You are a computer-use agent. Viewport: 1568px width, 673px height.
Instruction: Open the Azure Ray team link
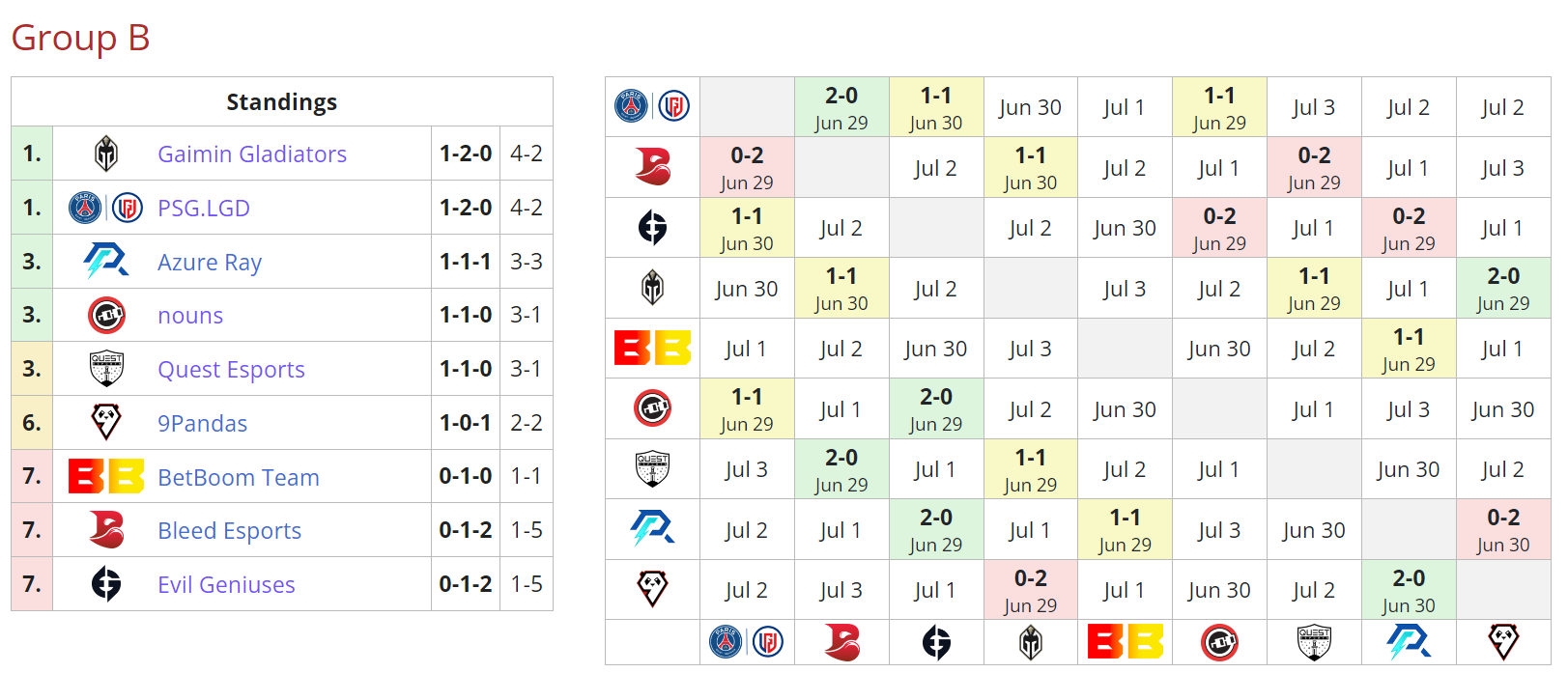210,262
